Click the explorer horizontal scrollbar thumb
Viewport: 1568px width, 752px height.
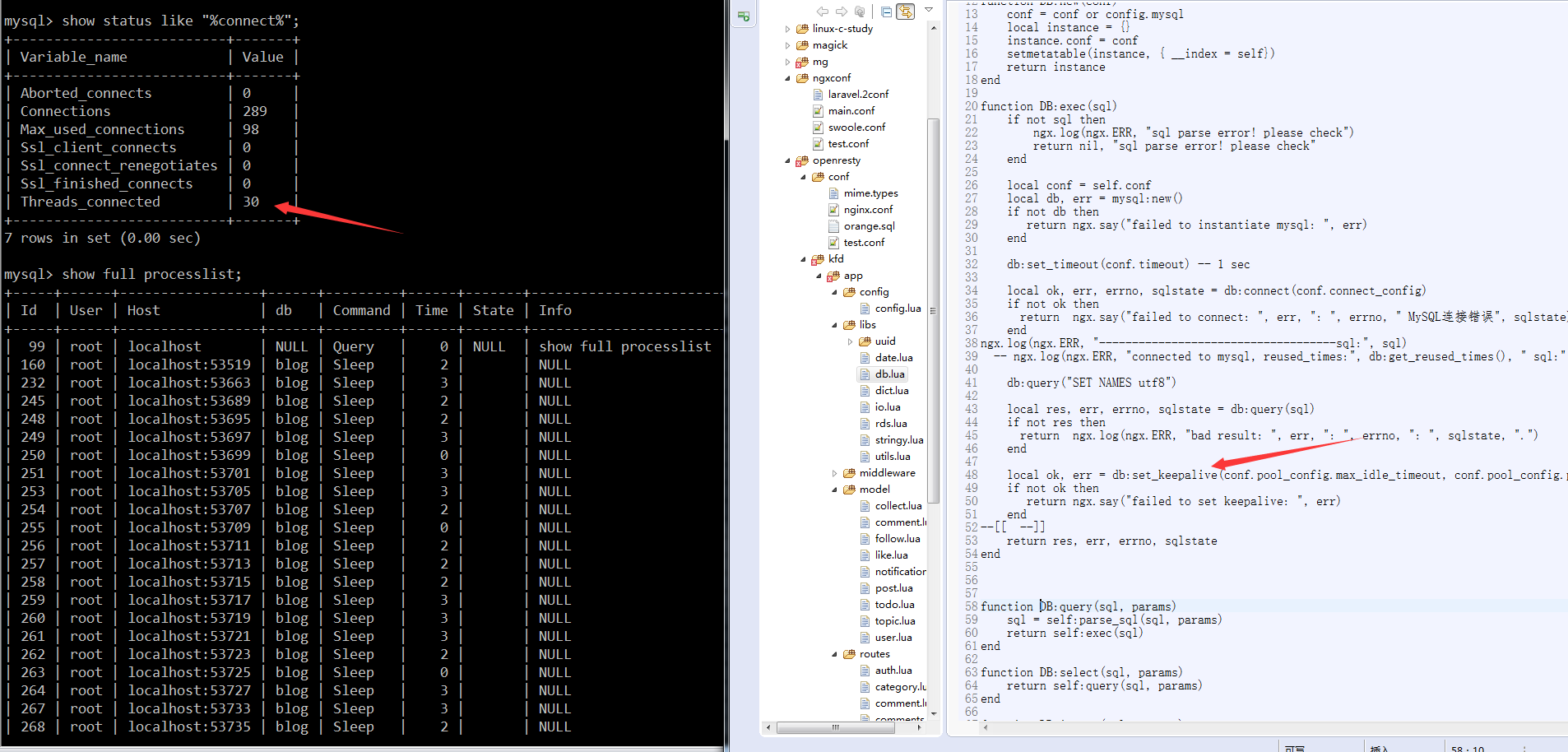835,727
